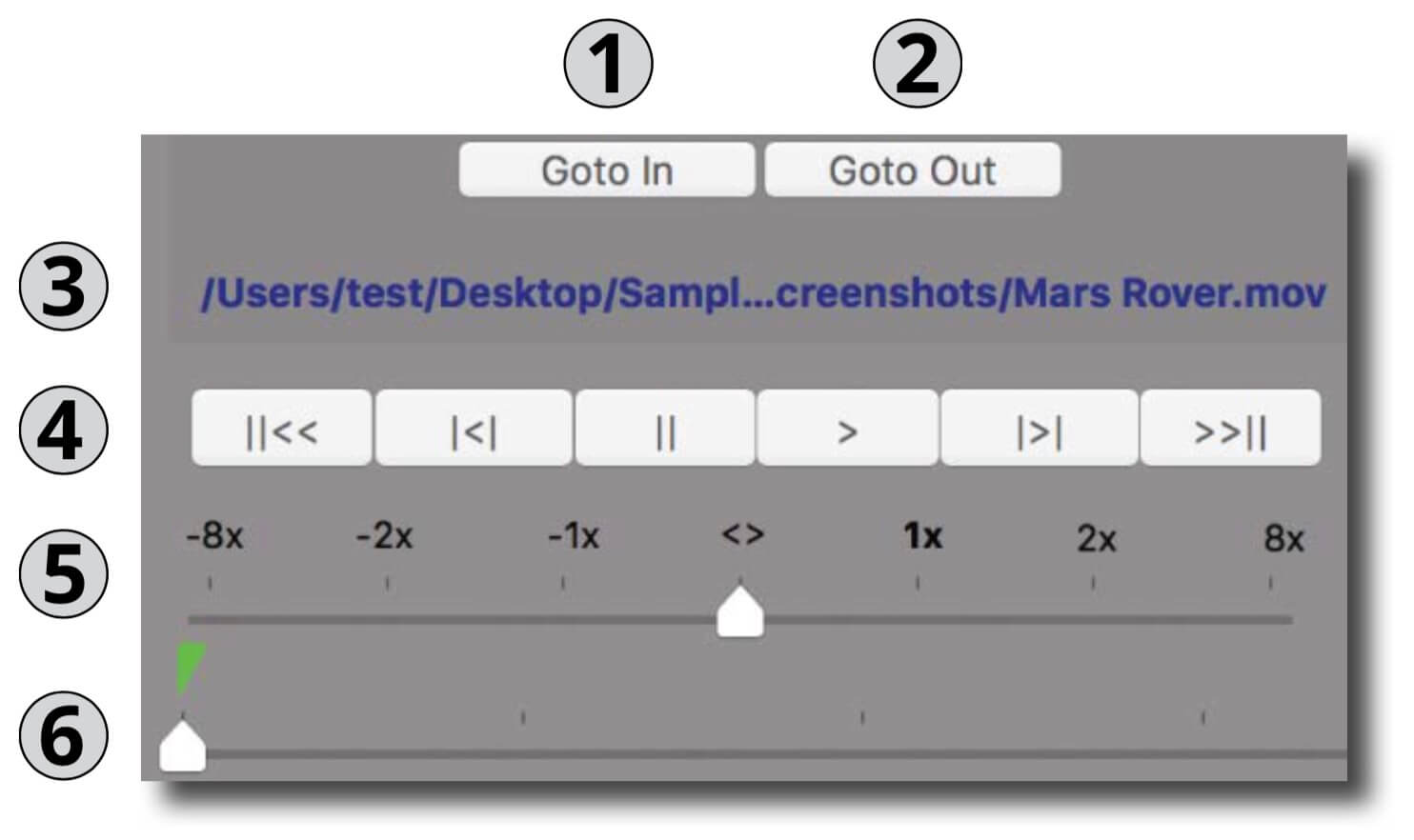Image resolution: width=1414 pixels, height=840 pixels.
Task: Step forward one frame with |>| button
Action: coord(1040,429)
